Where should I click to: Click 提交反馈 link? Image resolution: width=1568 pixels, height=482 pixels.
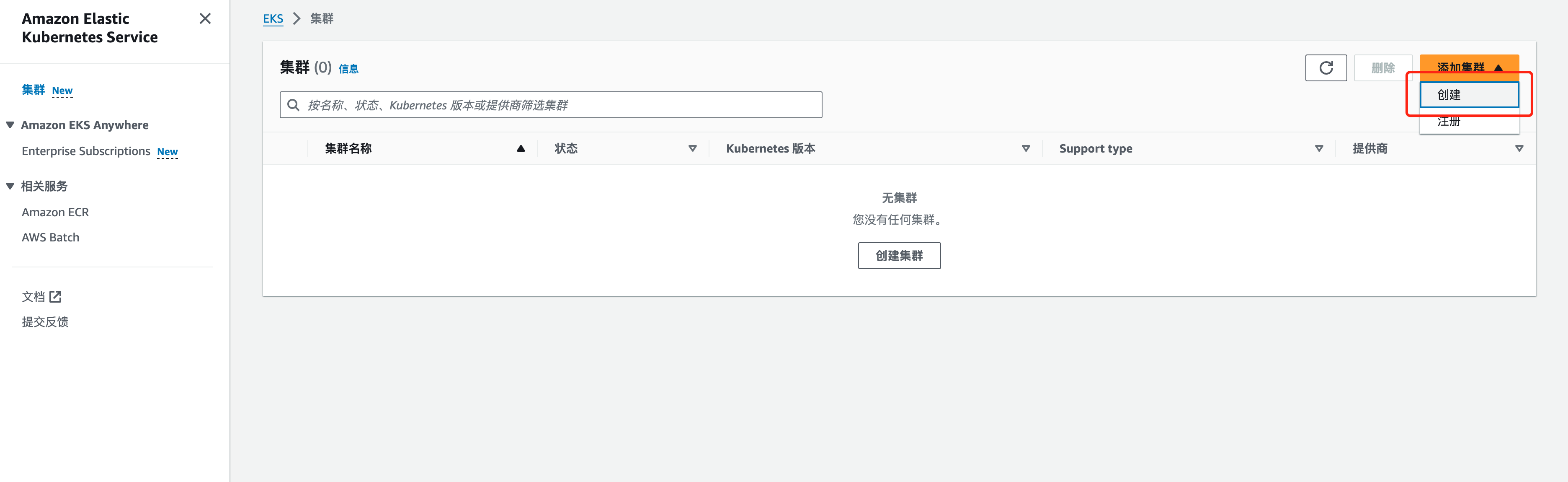coord(45,322)
